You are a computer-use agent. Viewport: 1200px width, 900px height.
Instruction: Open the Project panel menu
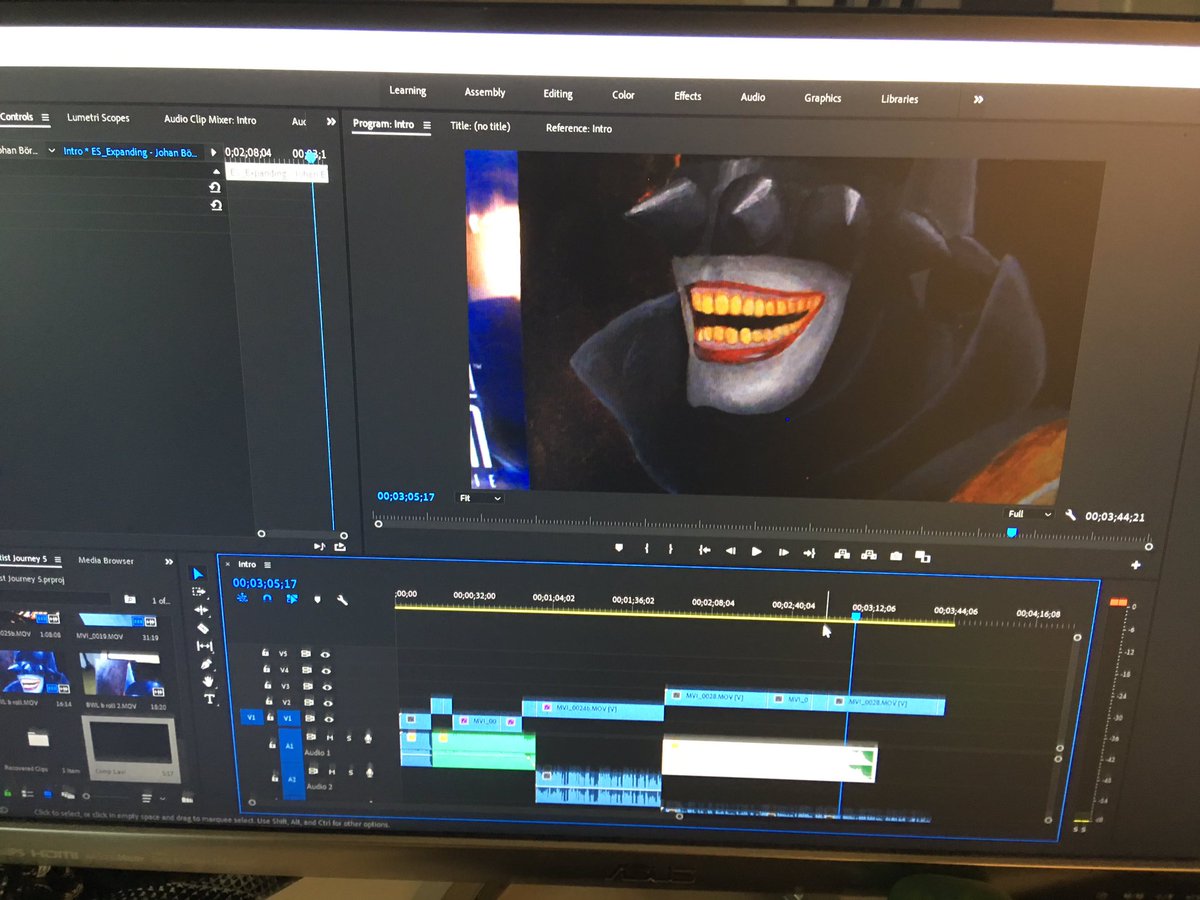(58, 560)
